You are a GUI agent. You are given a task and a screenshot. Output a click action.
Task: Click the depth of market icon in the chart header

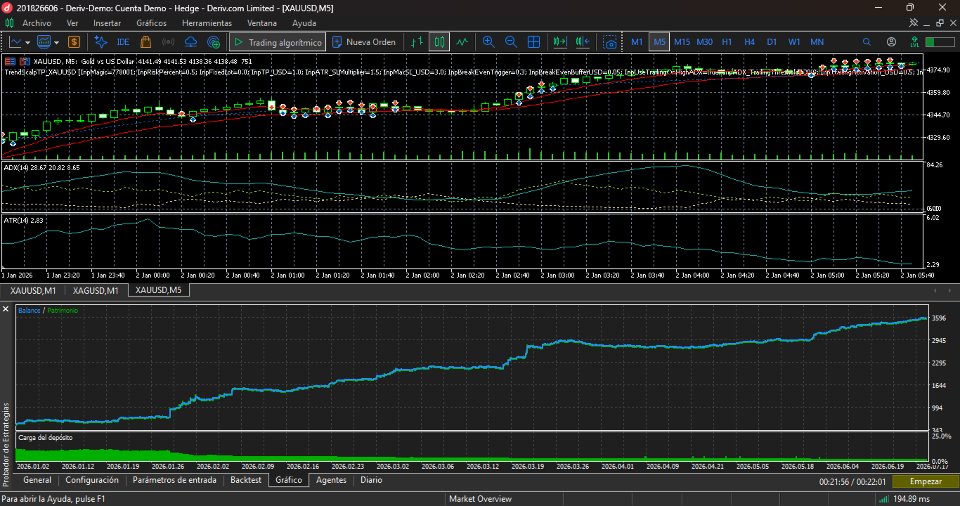point(10,61)
